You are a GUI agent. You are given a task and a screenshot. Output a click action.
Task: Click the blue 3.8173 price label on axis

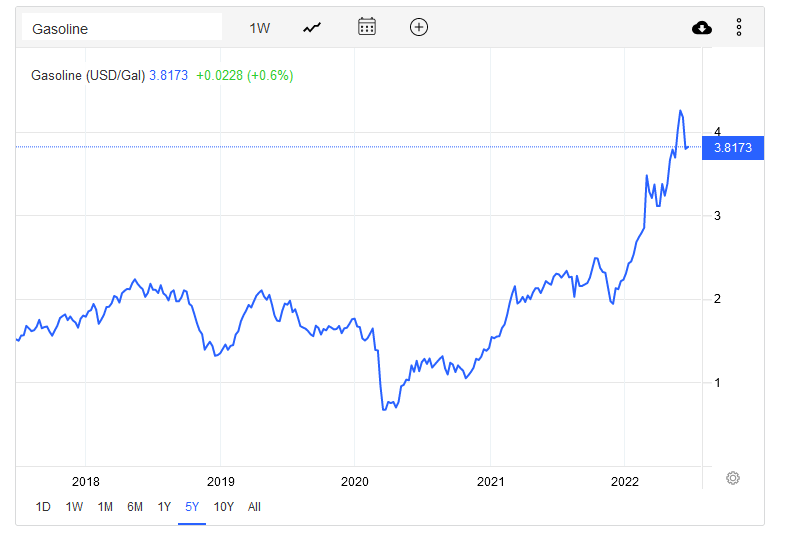pyautogui.click(x=733, y=148)
